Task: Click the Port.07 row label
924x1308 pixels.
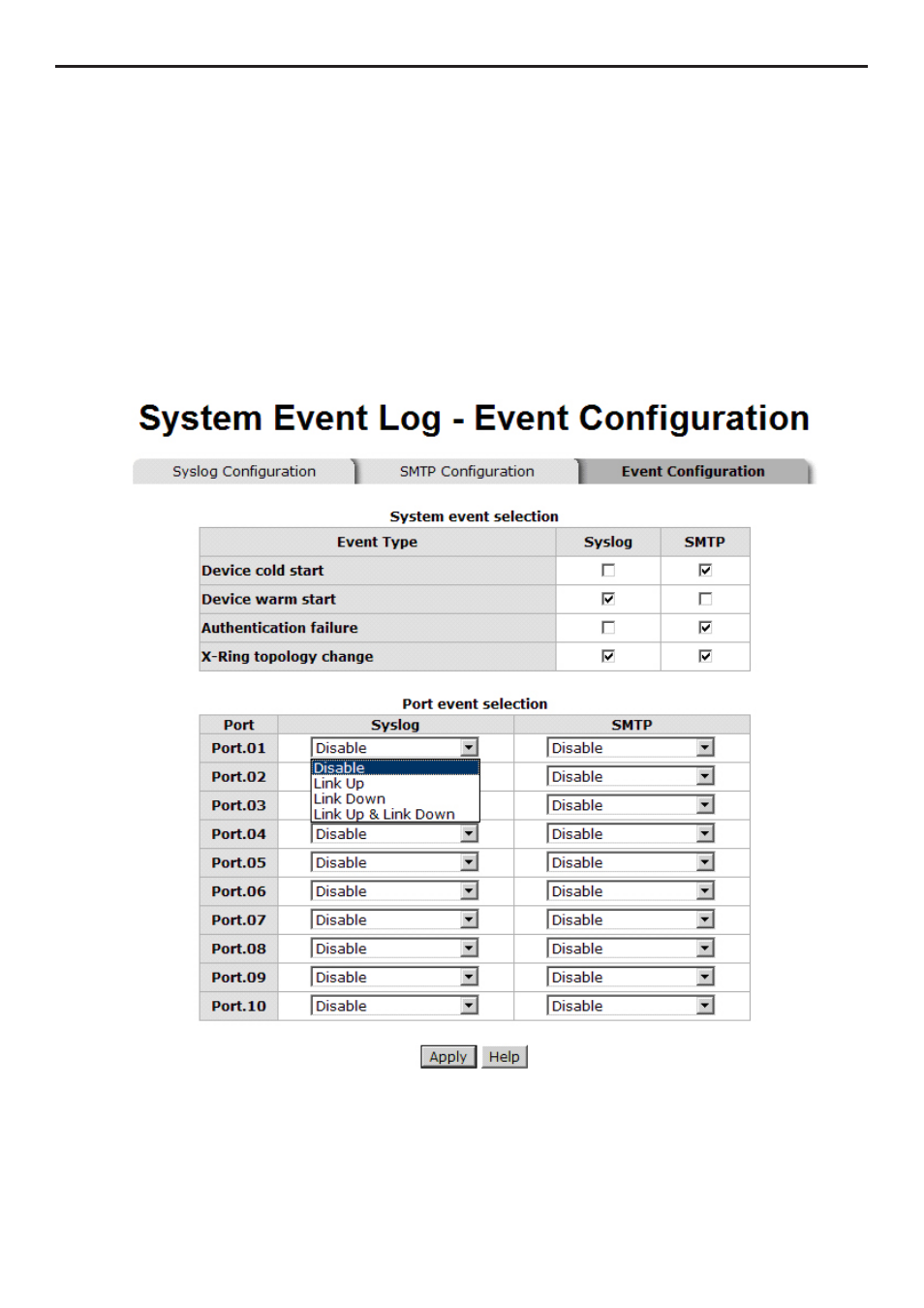Action: 238,919
